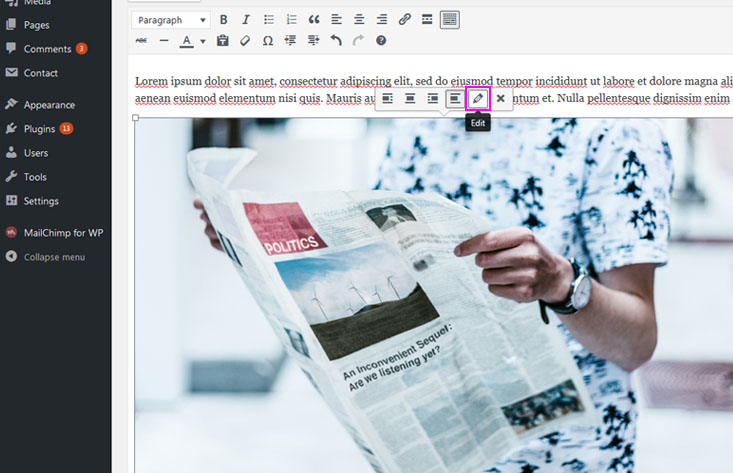Click Collapse menu
The image size is (733, 473).
[54, 257]
